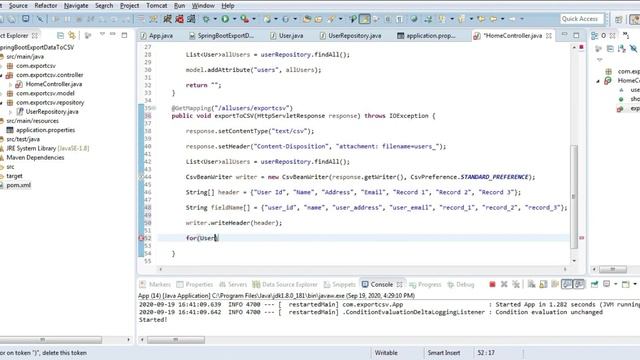Click Remove All Terminated Launches icon

click(x=516, y=284)
